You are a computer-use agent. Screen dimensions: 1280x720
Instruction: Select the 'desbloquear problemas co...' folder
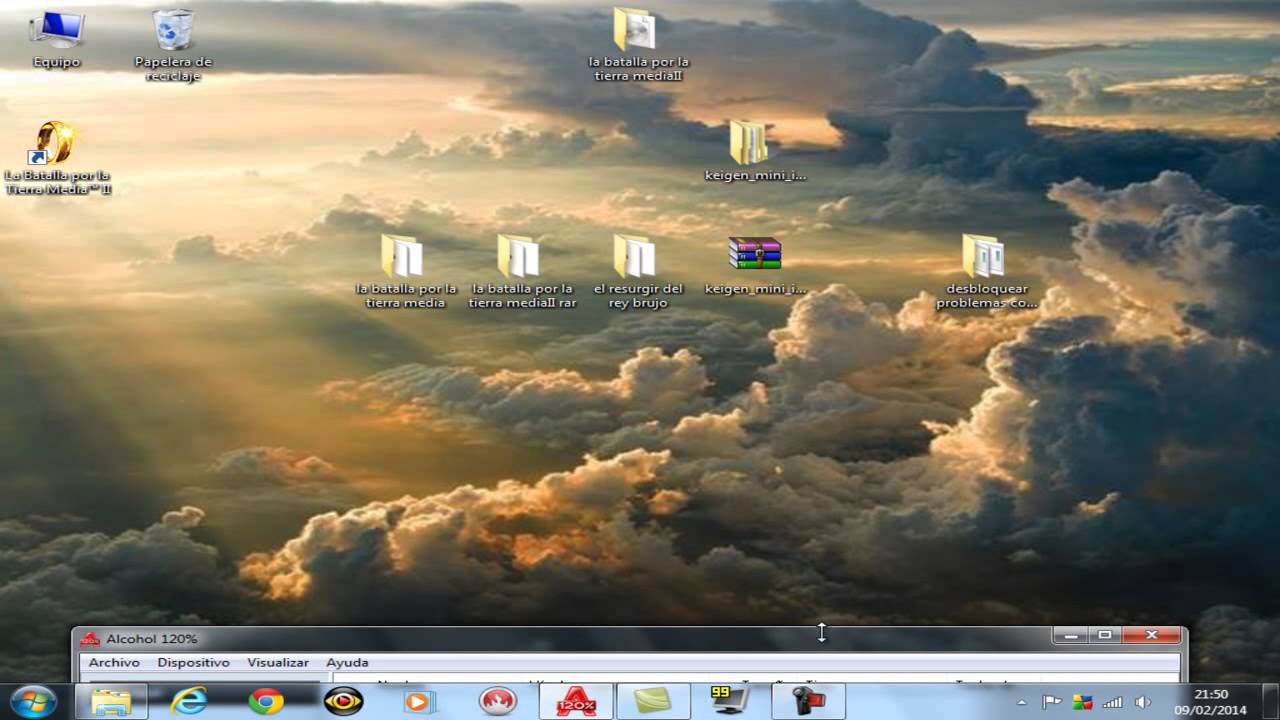pyautogui.click(x=985, y=270)
